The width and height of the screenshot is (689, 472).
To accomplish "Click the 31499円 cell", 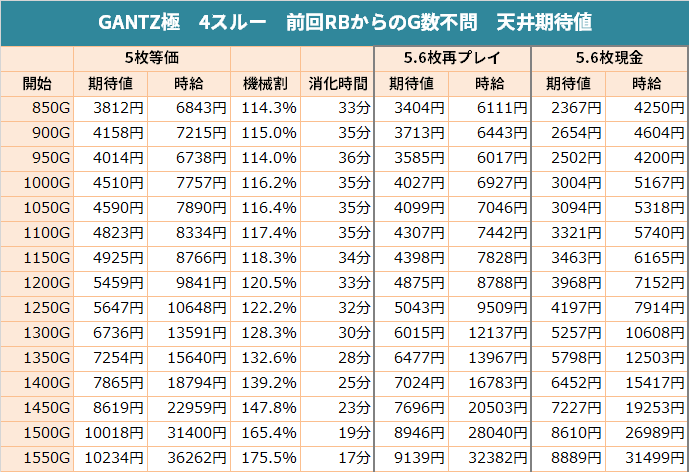I will [647, 459].
